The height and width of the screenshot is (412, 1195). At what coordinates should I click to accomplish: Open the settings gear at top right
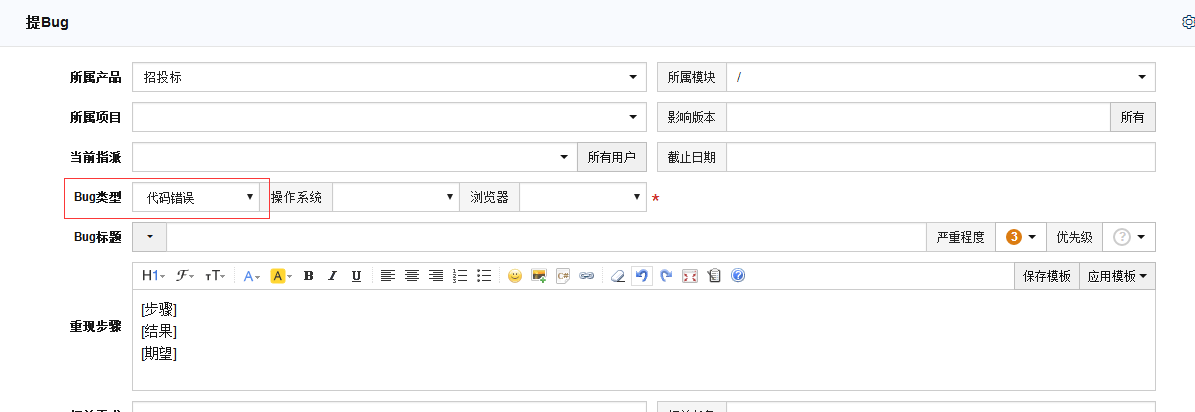point(1188,23)
